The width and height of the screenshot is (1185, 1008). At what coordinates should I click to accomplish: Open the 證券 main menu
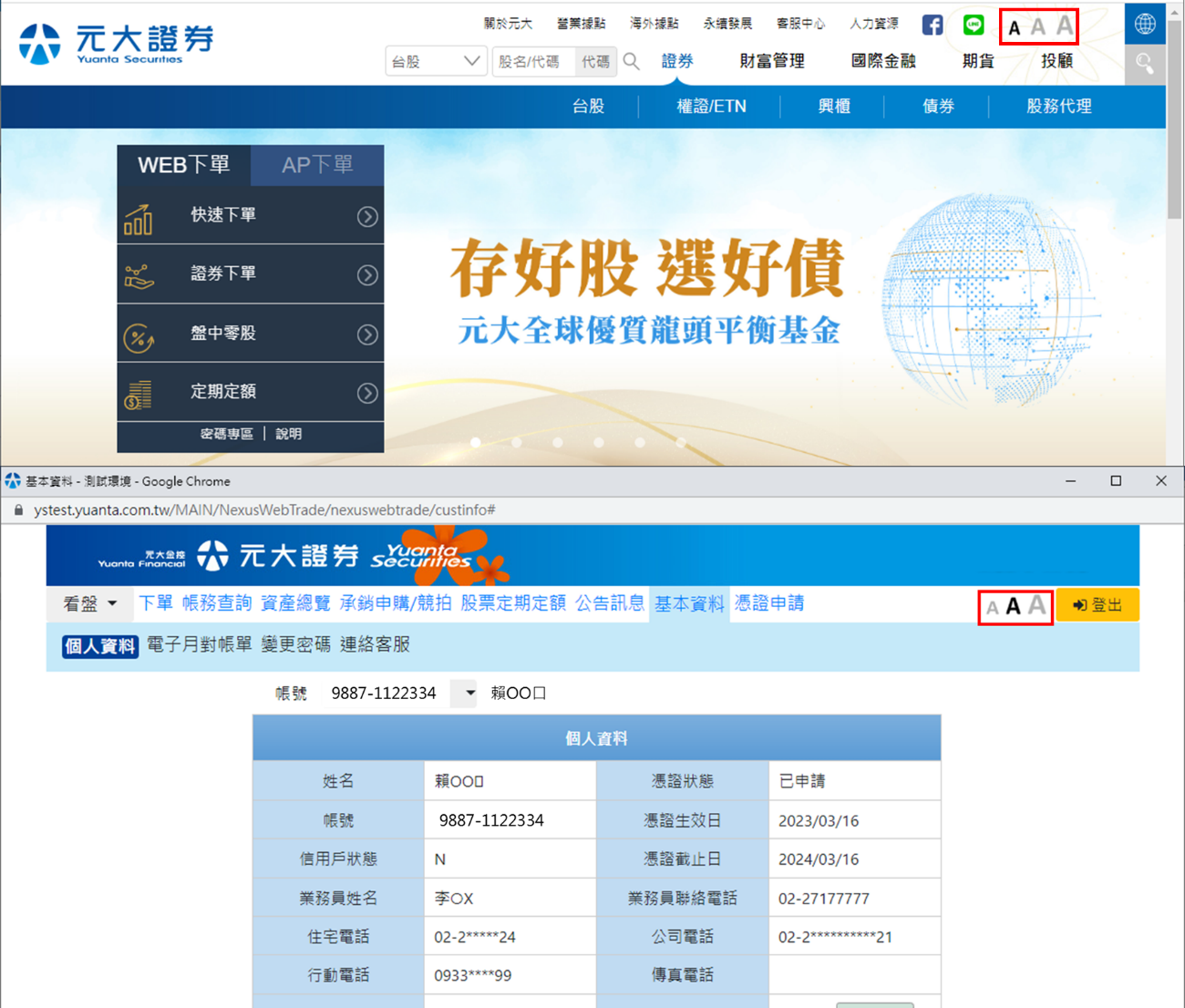(677, 61)
